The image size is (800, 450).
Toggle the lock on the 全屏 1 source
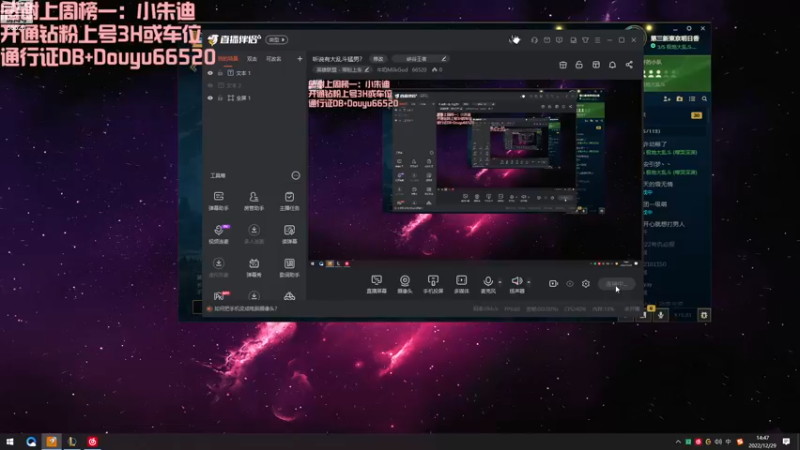point(220,97)
